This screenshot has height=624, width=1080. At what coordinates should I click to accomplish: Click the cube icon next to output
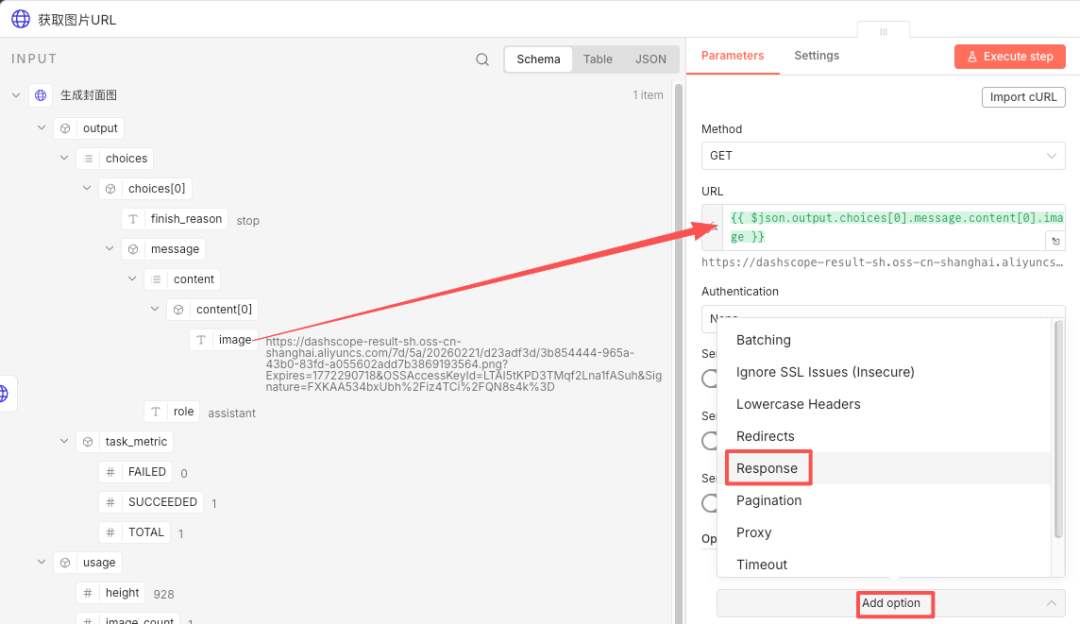coord(65,128)
